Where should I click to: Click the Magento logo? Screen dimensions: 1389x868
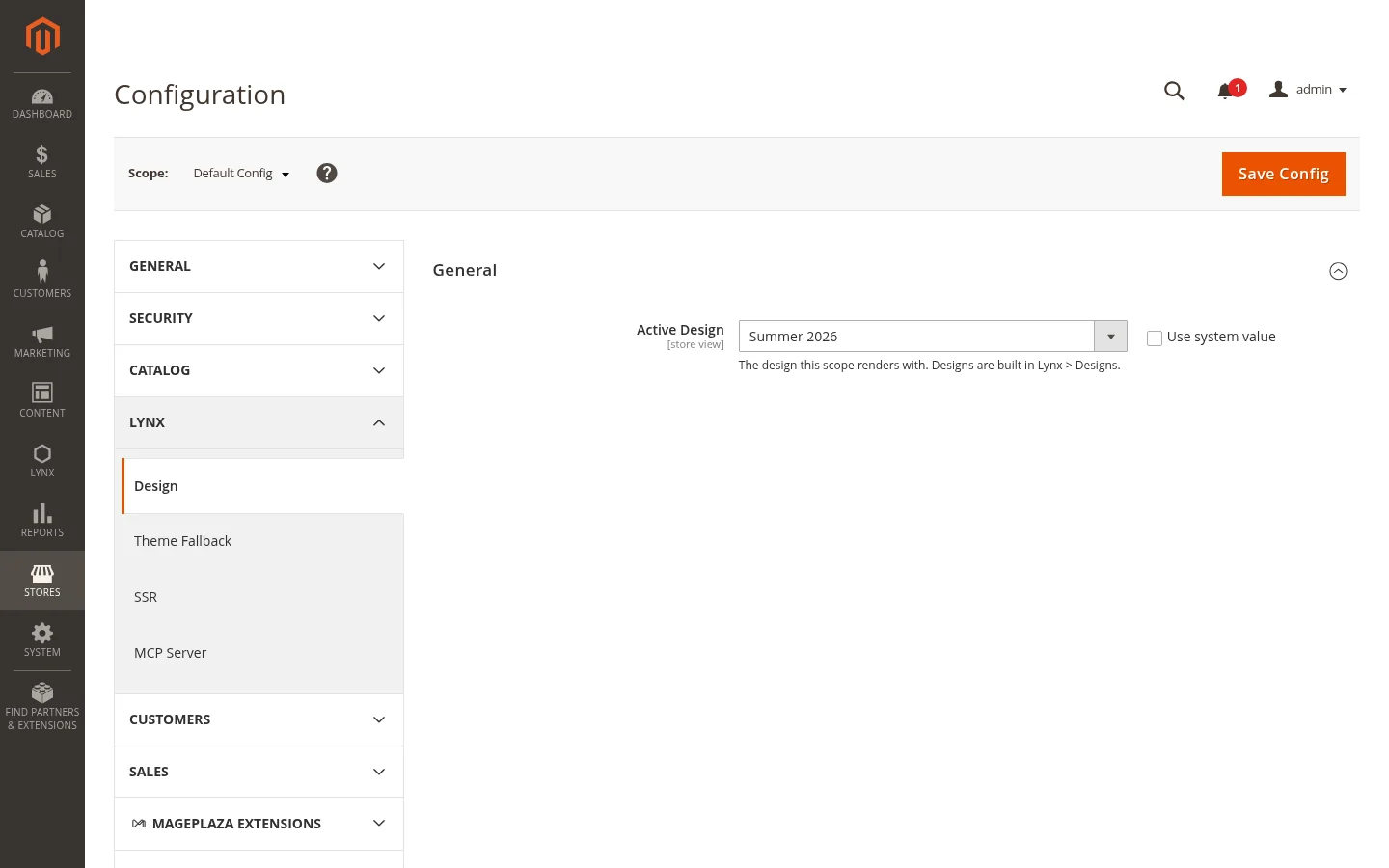point(42,37)
